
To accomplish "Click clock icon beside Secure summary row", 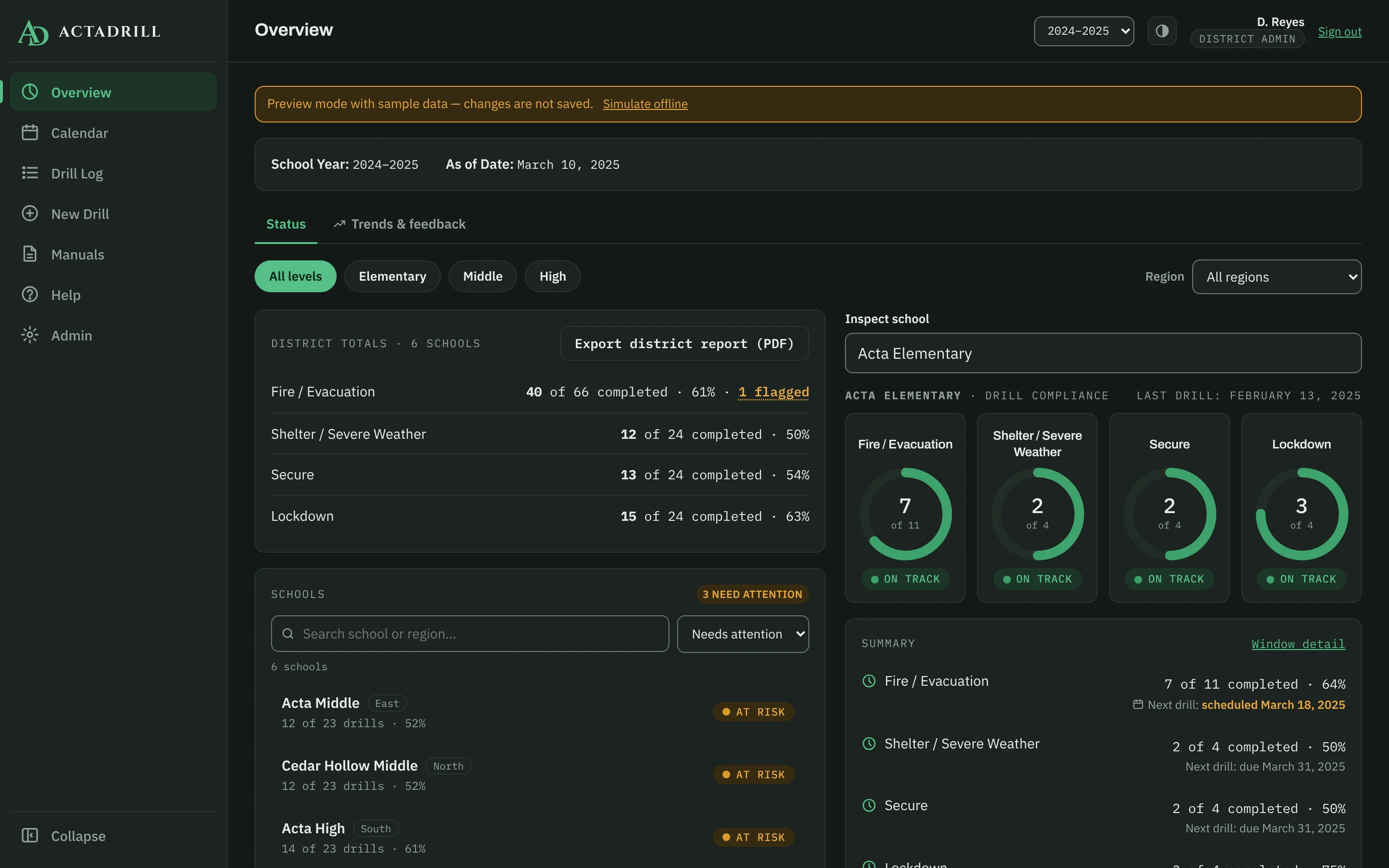I will click(869, 805).
